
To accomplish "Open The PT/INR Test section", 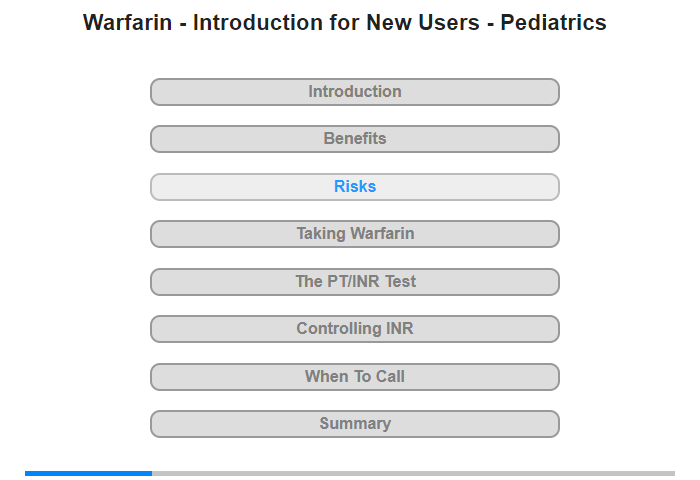I will pos(354,282).
